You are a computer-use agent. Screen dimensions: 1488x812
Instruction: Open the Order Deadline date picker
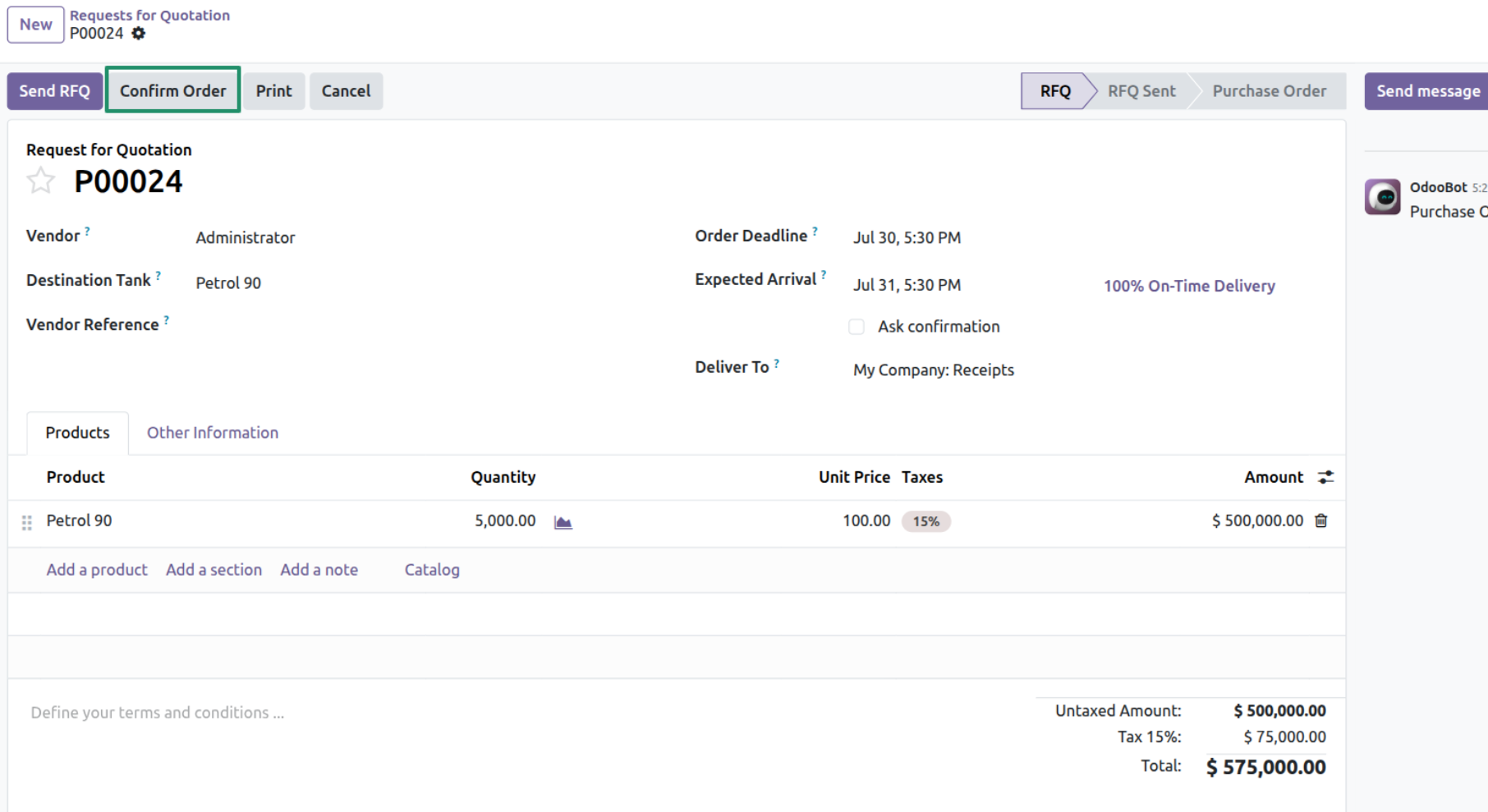coord(907,237)
